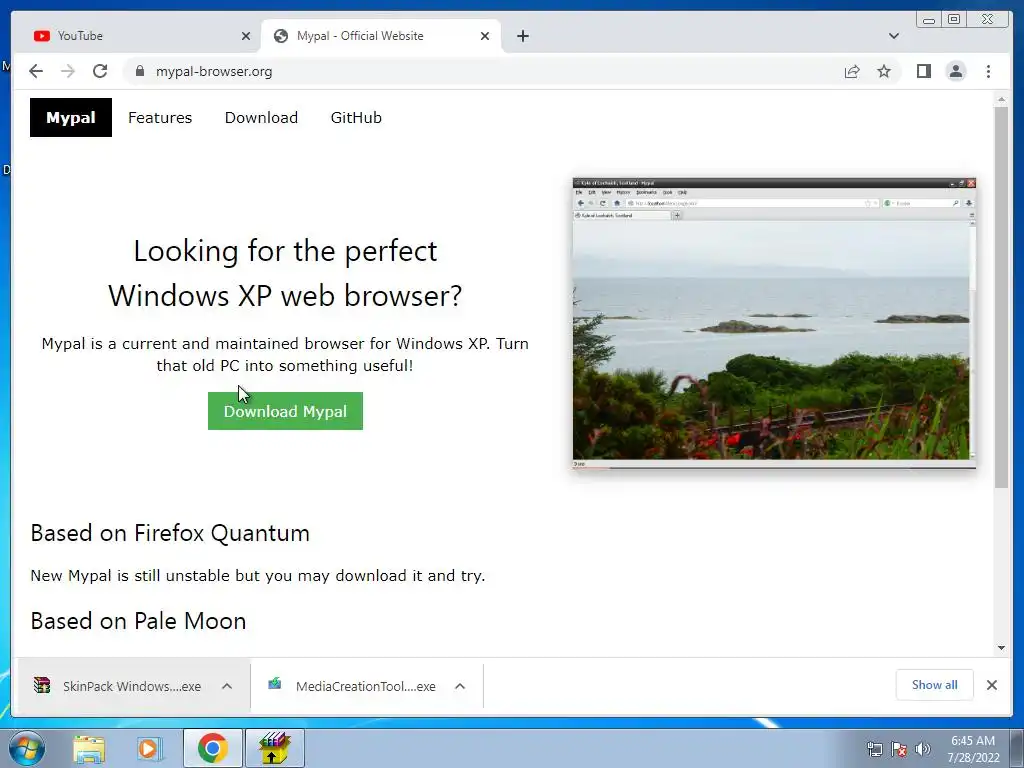Close the YouTube tab
Image resolution: width=1024 pixels, height=768 pixels.
tap(246, 36)
